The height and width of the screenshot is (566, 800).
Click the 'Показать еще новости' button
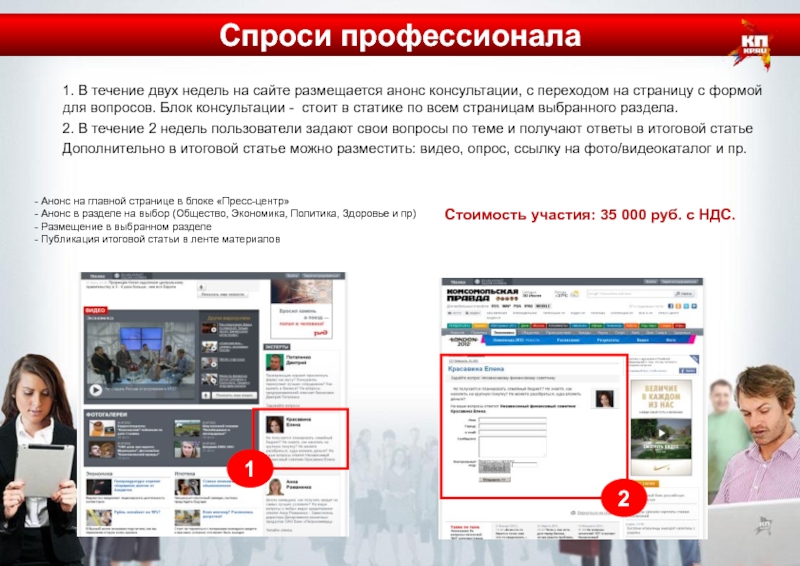[x=223, y=294]
